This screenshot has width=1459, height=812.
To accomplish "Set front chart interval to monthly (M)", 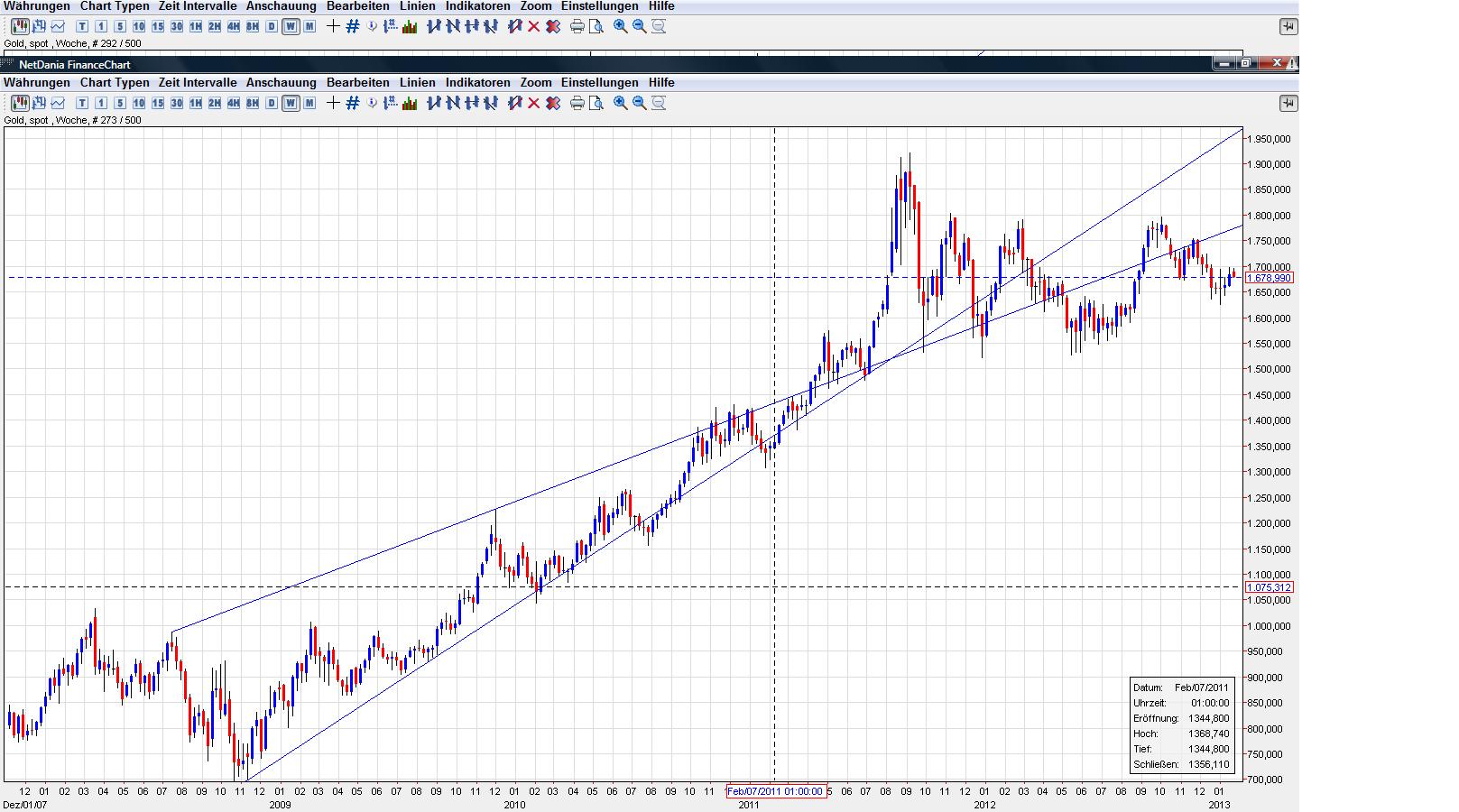I will pyautogui.click(x=309, y=103).
